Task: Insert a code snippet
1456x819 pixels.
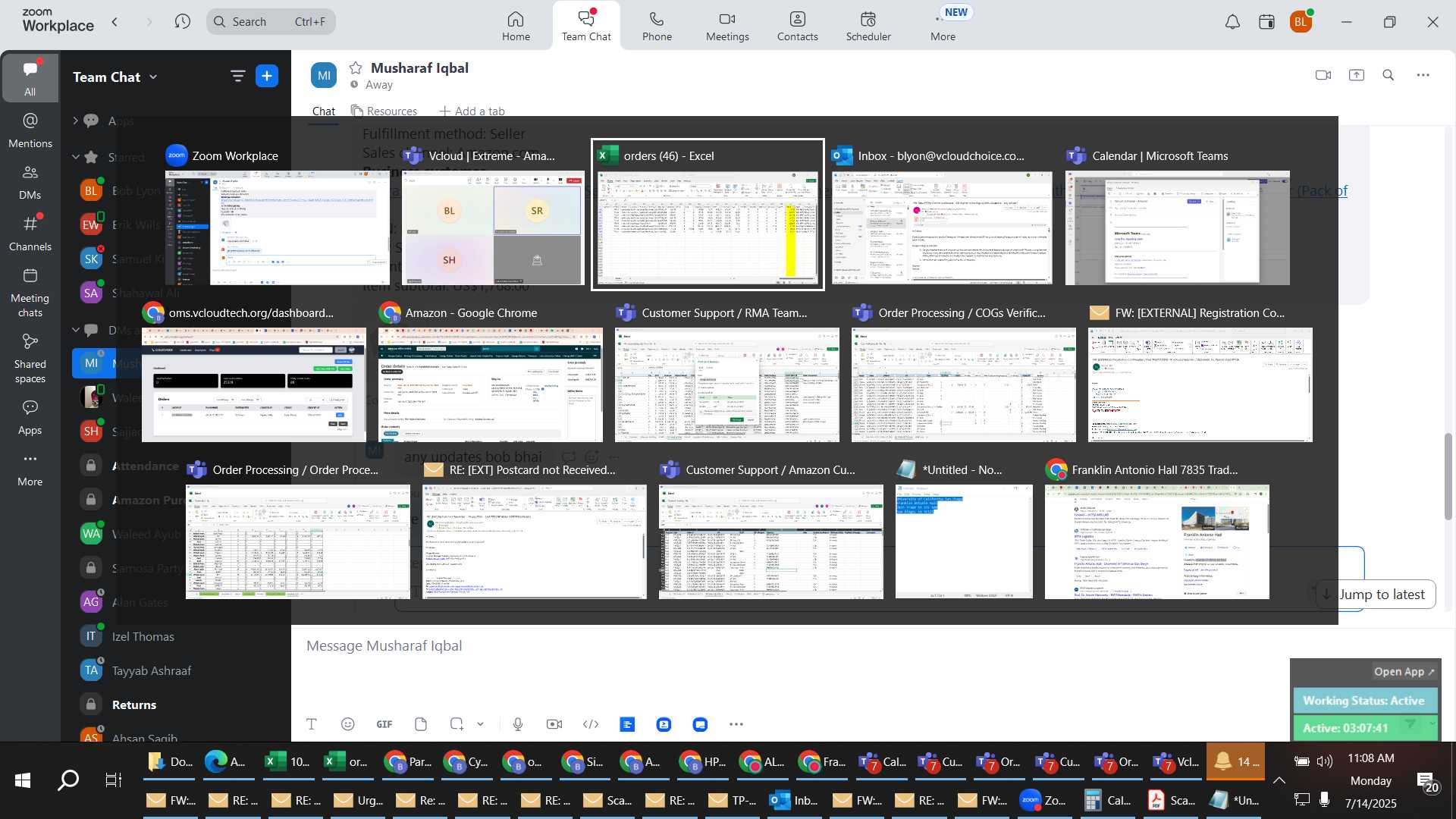Action: point(591,724)
